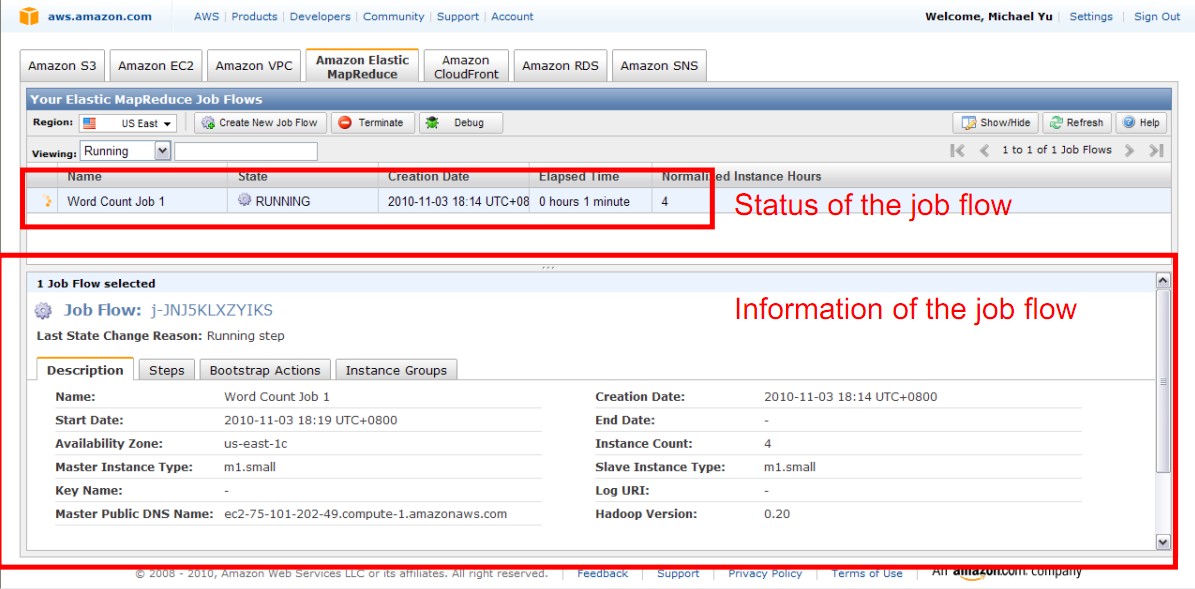Image resolution: width=1195 pixels, height=589 pixels.
Task: Click the orange row indicator icon
Action: point(48,202)
